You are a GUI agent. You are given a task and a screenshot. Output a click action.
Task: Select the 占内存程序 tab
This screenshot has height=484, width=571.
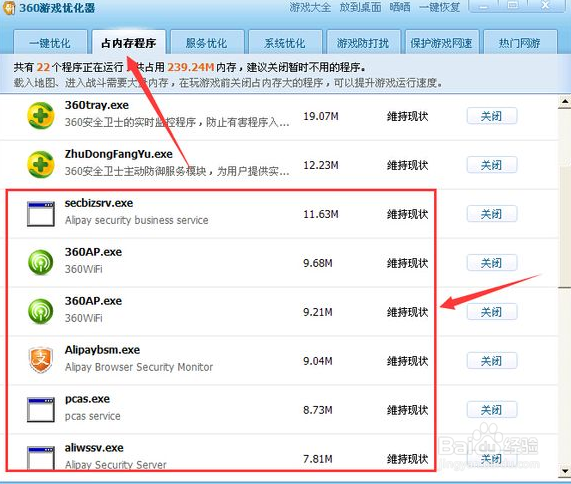point(129,43)
